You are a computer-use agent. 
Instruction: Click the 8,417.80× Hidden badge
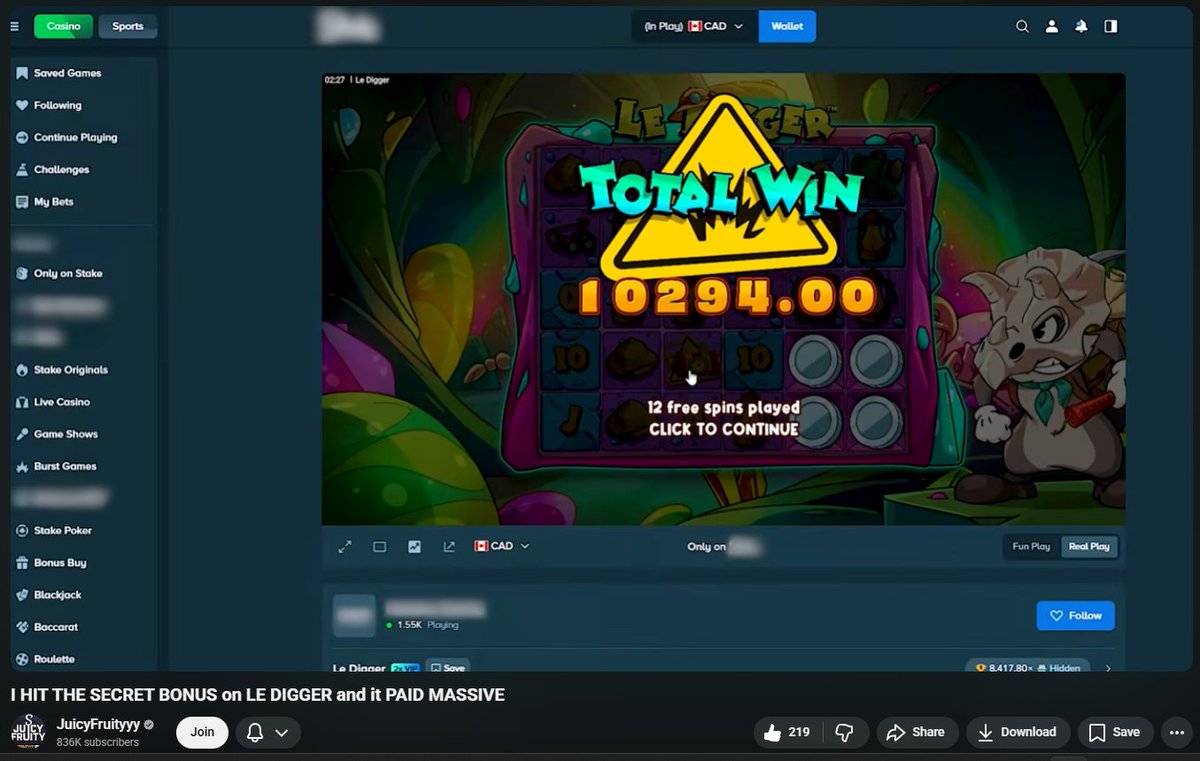pos(1027,667)
